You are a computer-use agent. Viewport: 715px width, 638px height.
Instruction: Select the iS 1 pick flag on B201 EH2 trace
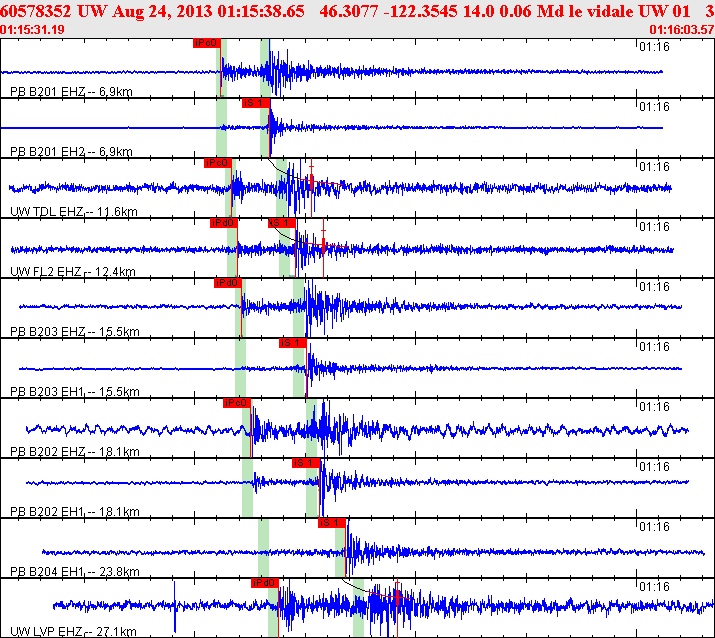(256, 104)
